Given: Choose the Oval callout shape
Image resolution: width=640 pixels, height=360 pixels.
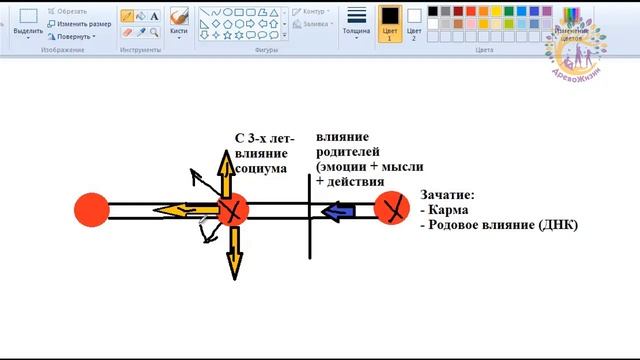Looking at the screenshot, I should [262, 35].
